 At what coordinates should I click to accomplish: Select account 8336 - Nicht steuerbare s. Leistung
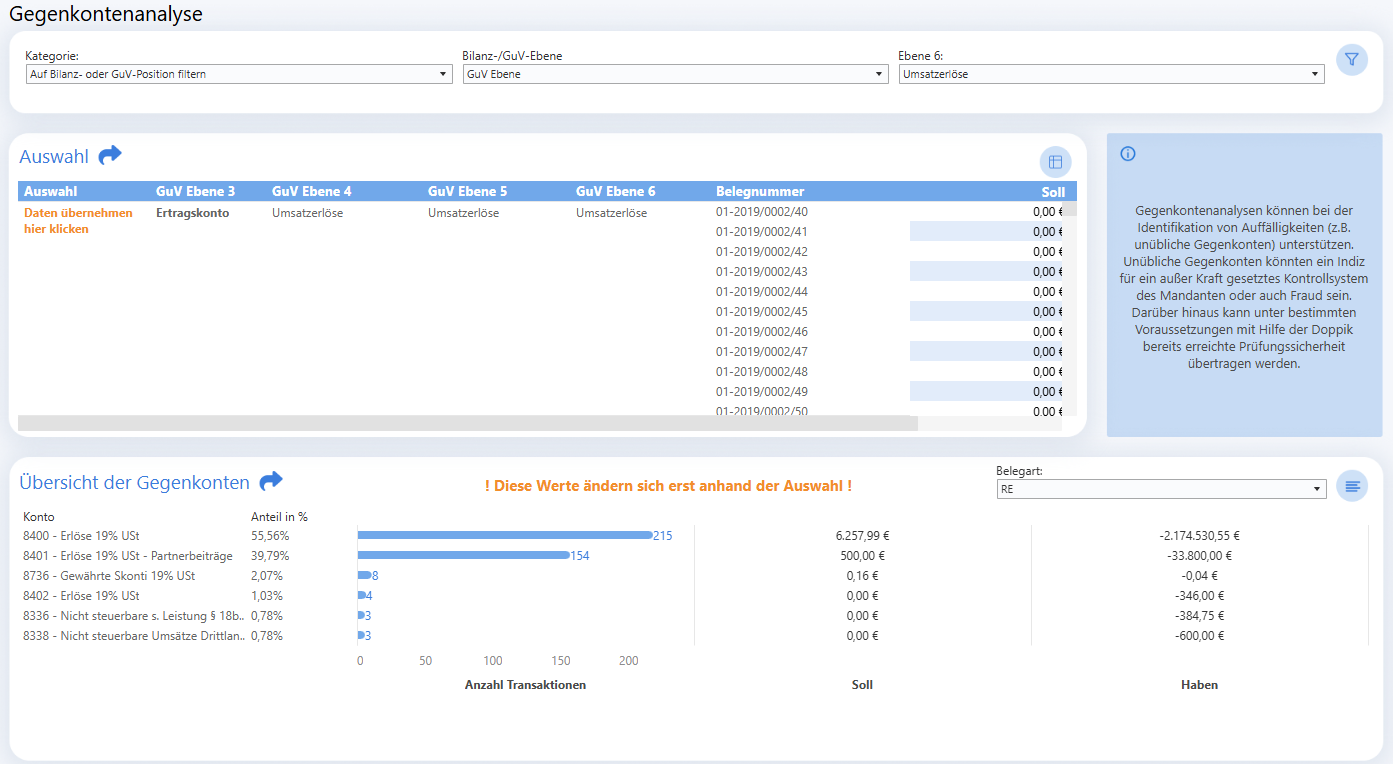(134, 616)
